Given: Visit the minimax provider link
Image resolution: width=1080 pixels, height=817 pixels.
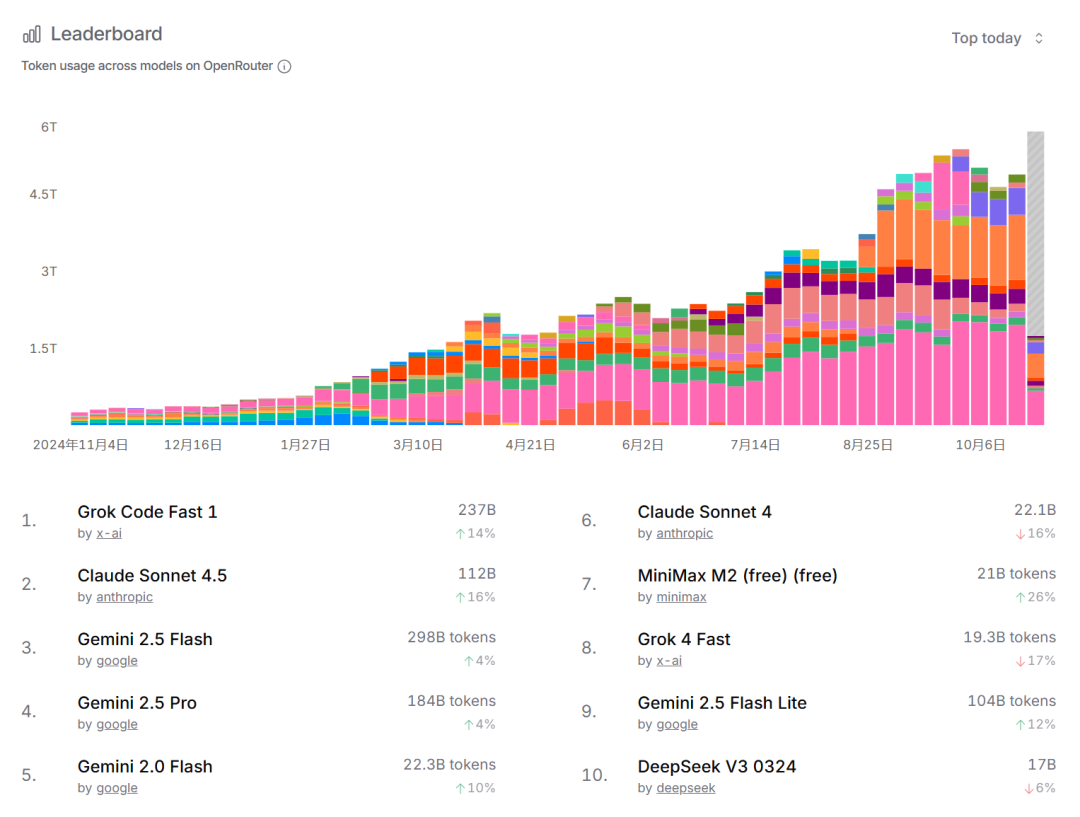Looking at the screenshot, I should (x=681, y=597).
